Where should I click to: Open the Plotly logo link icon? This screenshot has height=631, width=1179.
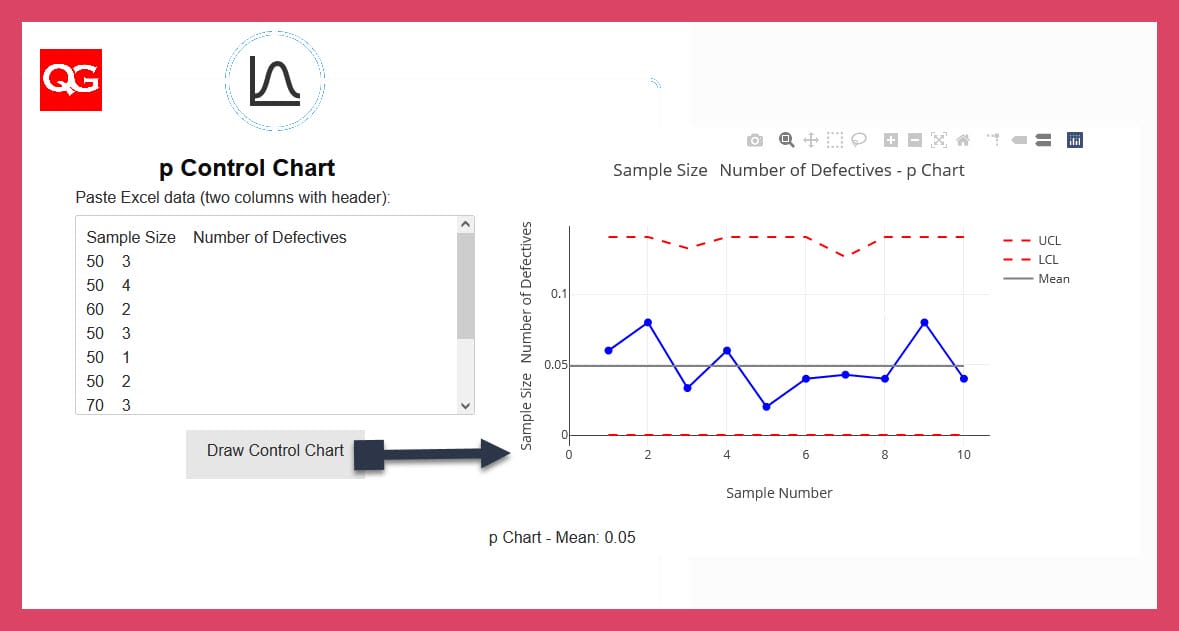point(1075,140)
